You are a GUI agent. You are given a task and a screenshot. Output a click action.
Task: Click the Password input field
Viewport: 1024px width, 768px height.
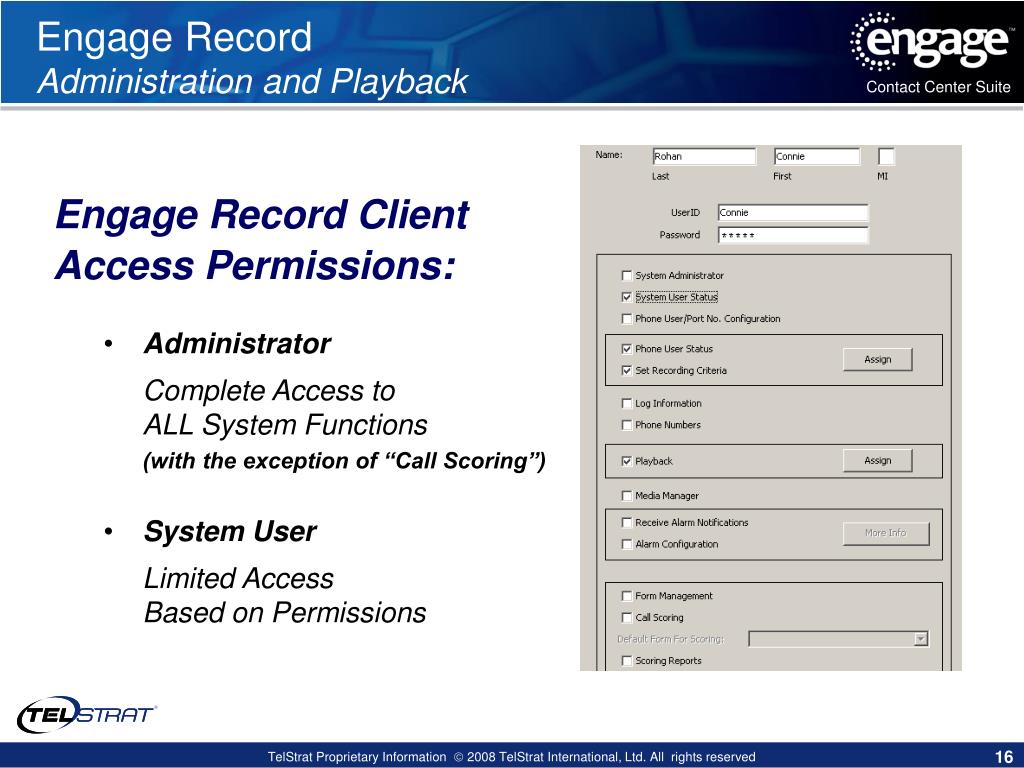793,235
